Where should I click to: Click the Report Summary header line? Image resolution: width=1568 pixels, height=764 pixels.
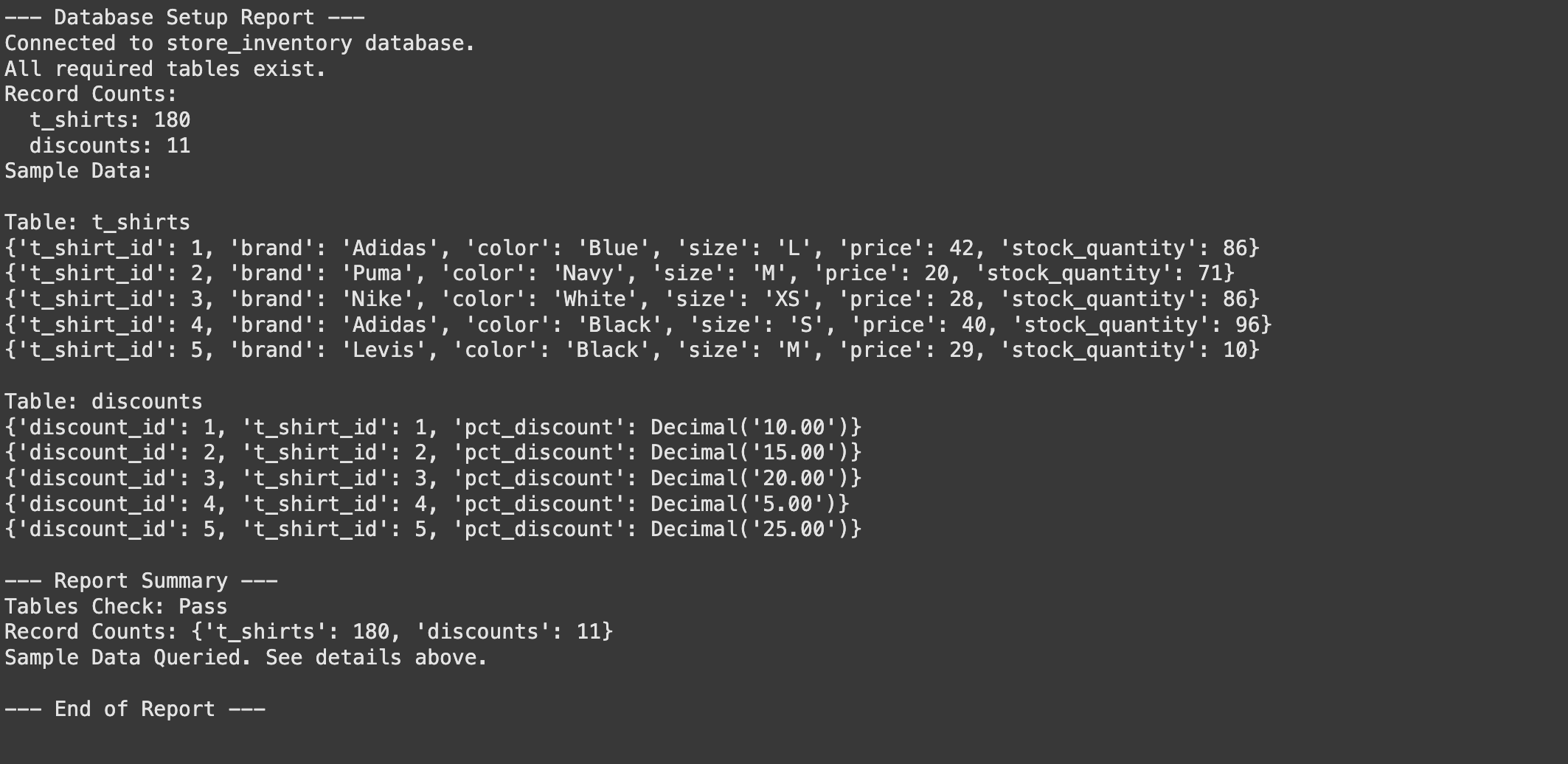click(x=141, y=581)
